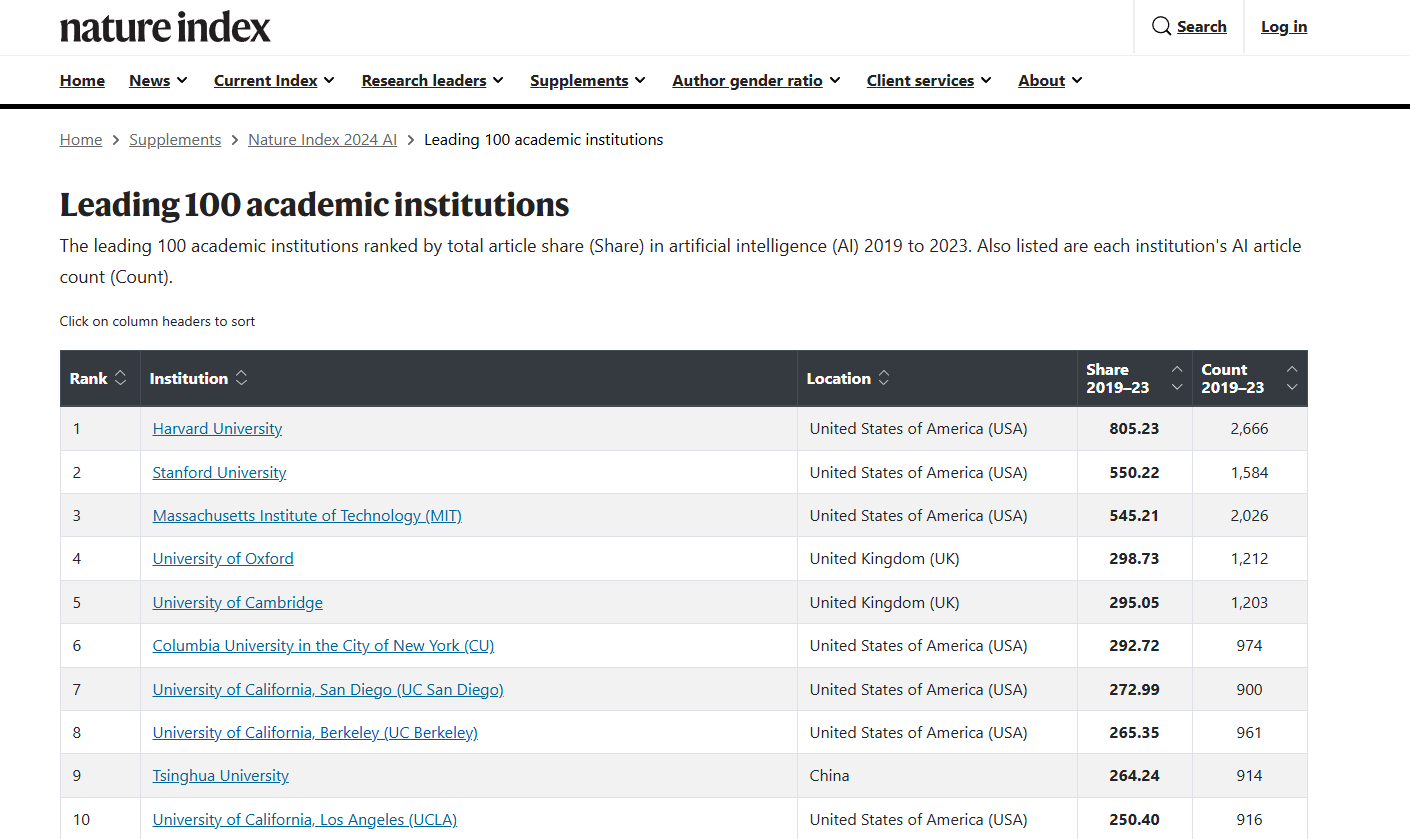Click the Log in link
This screenshot has width=1410, height=839.
[x=1284, y=27]
